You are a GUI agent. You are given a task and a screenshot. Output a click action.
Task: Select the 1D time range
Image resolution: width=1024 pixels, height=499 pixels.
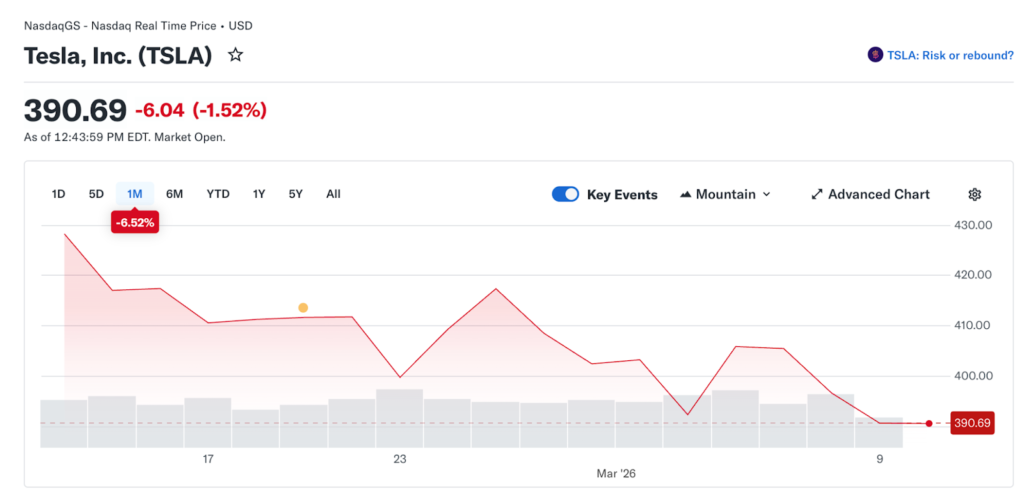pos(59,194)
